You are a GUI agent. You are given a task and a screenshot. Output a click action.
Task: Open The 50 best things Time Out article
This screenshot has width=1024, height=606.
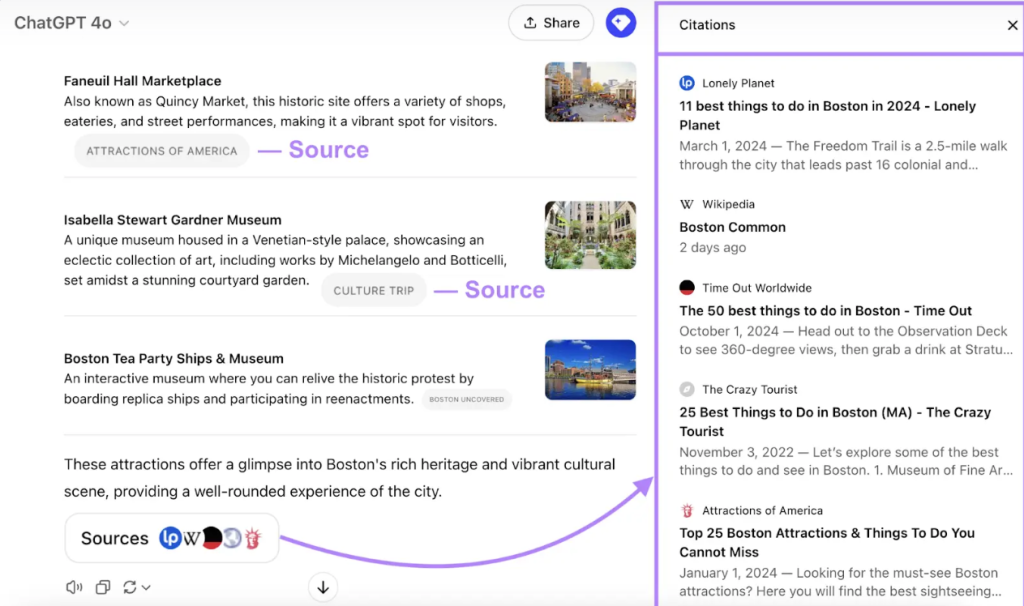(825, 311)
